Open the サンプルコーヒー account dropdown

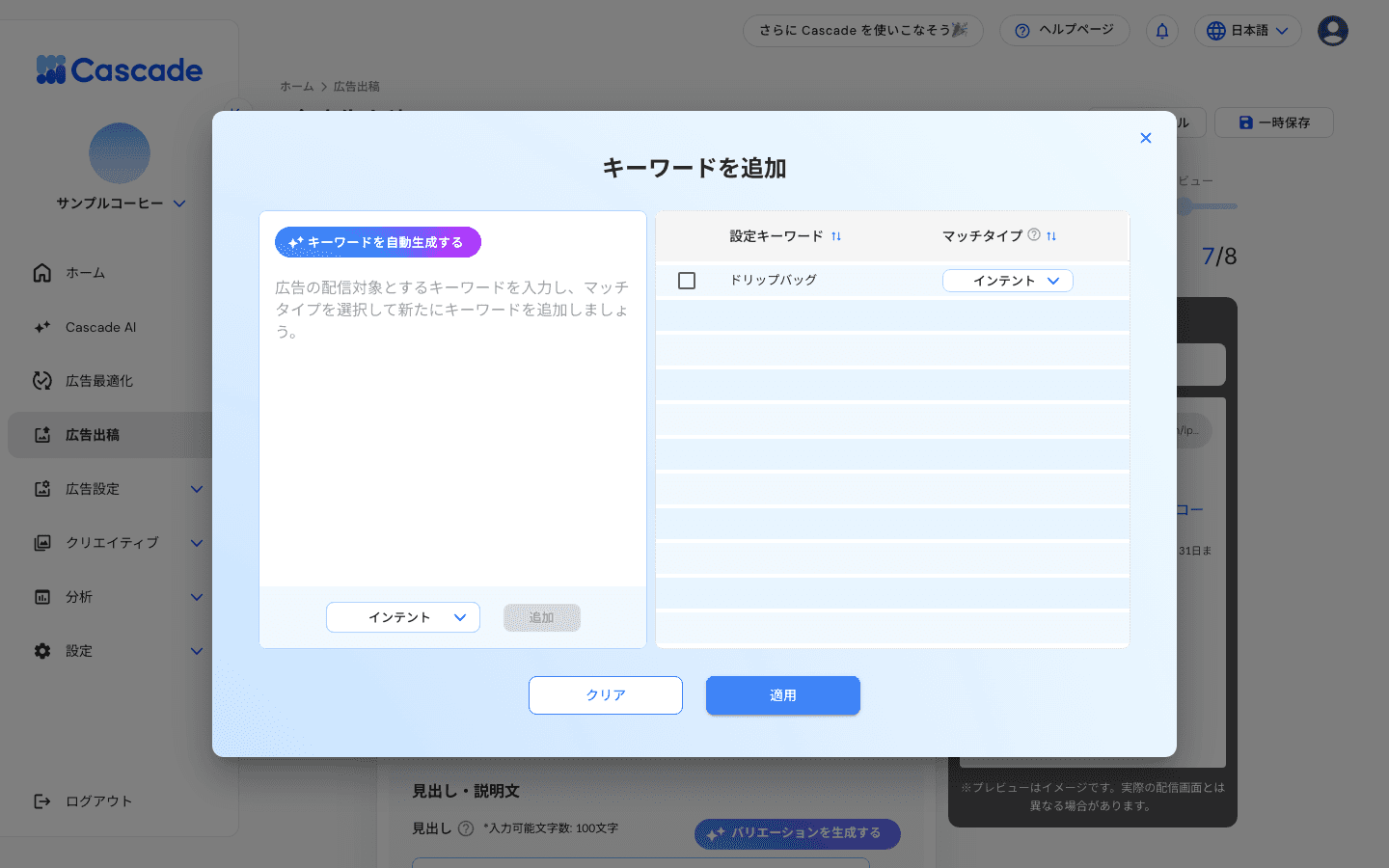coord(121,203)
